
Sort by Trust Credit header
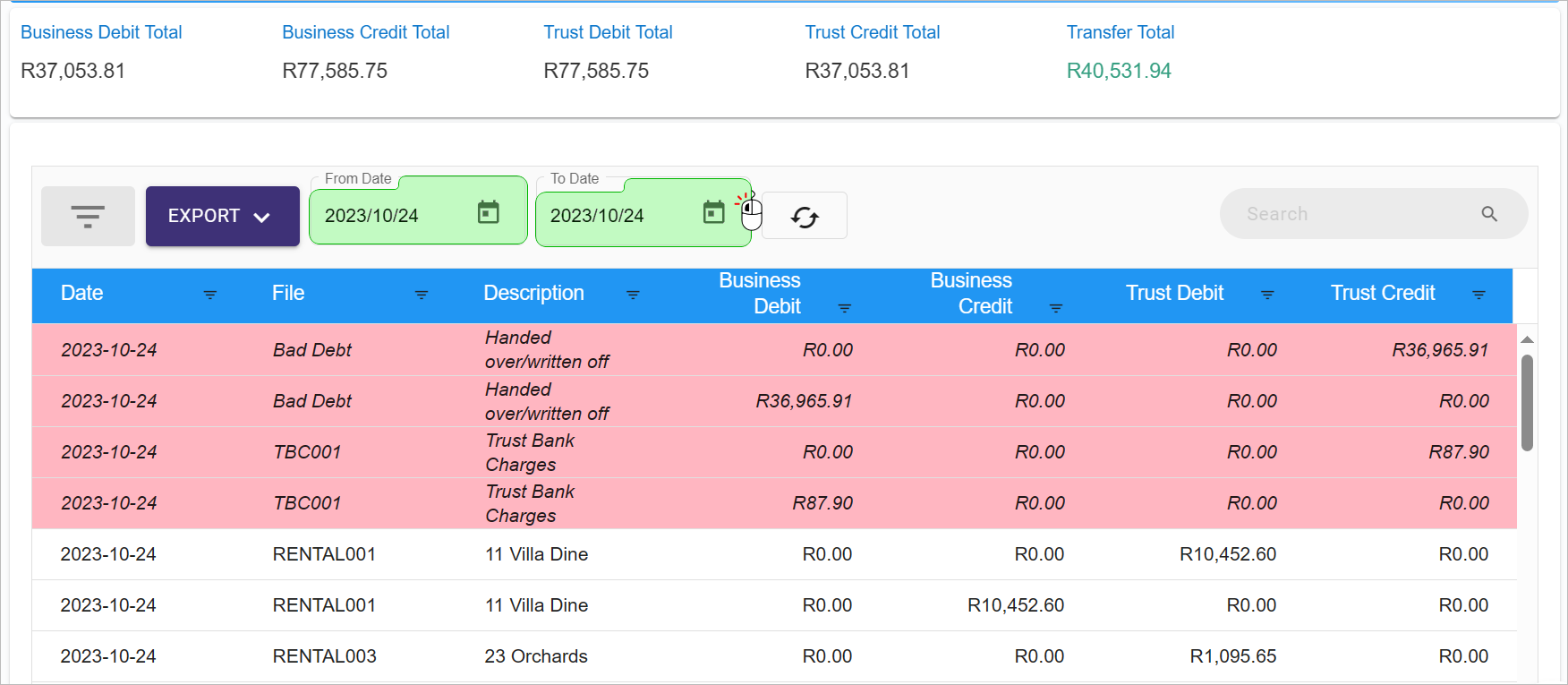click(x=1383, y=293)
